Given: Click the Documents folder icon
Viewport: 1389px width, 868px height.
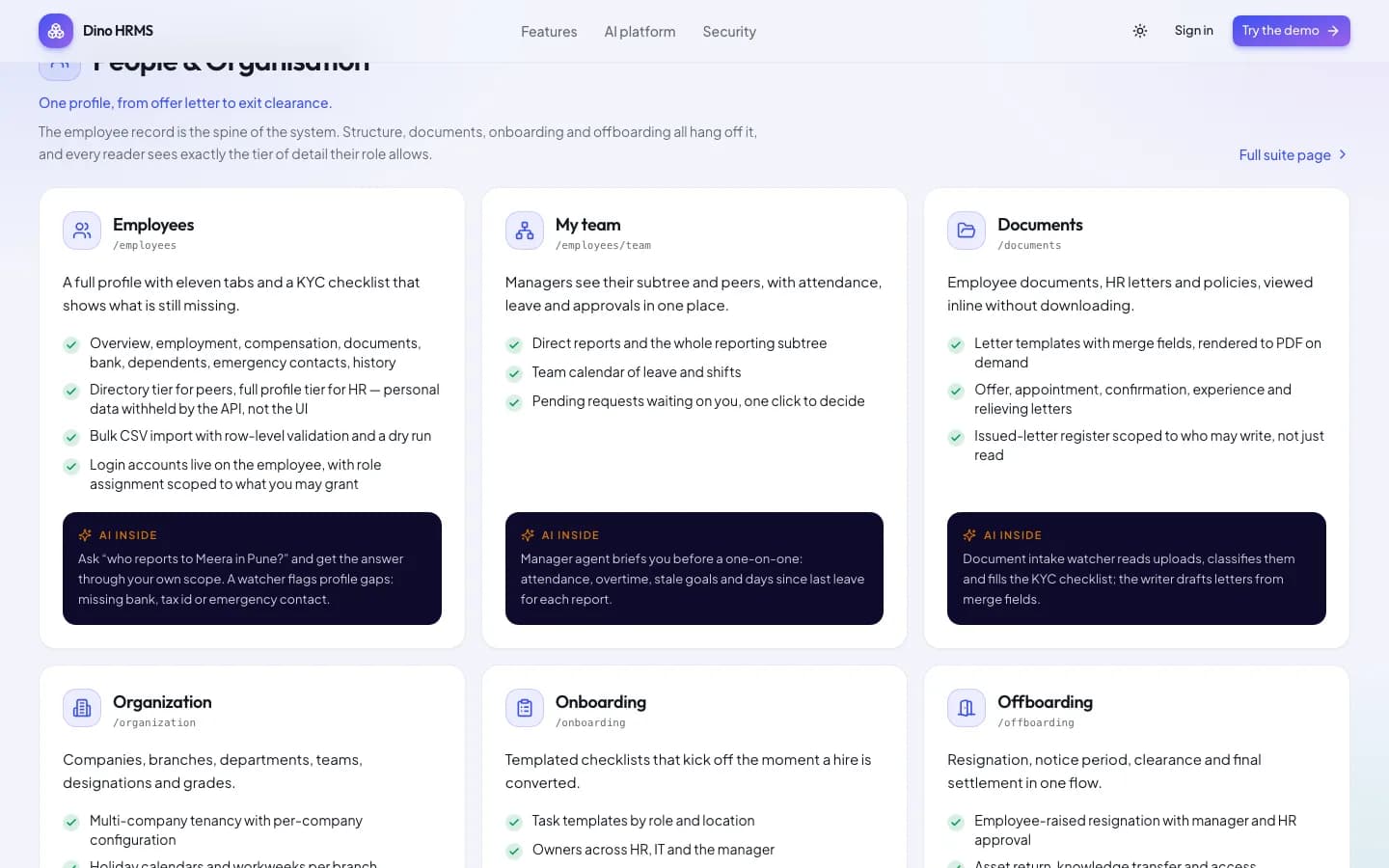Looking at the screenshot, I should point(967,231).
